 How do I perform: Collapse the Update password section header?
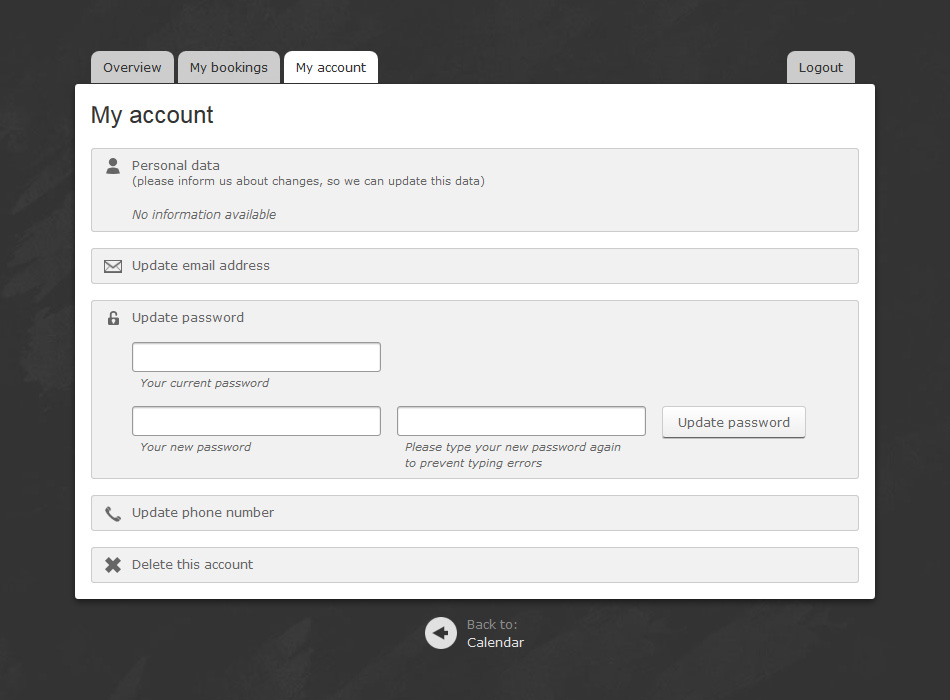click(x=188, y=318)
